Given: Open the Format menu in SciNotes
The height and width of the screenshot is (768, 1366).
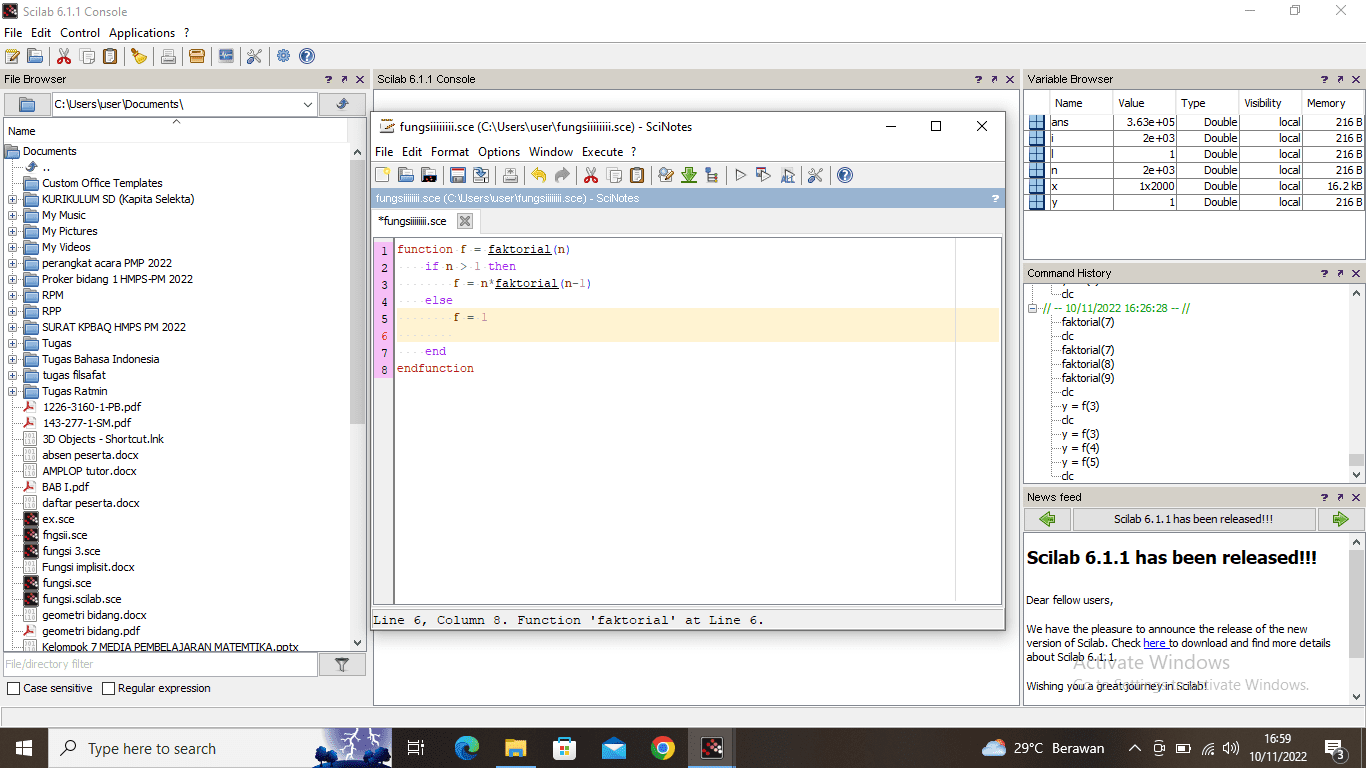Looking at the screenshot, I should [450, 152].
